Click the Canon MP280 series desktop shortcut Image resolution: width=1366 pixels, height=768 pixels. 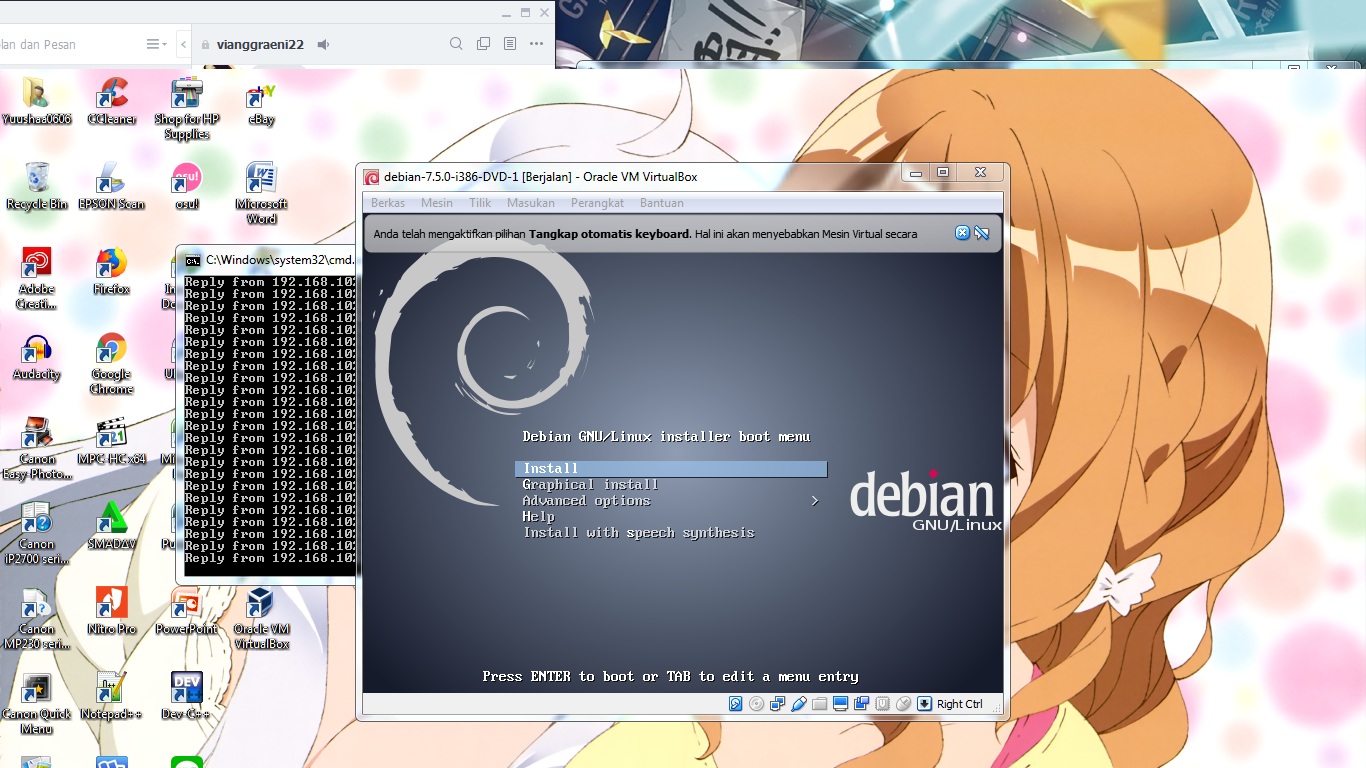pos(37,618)
